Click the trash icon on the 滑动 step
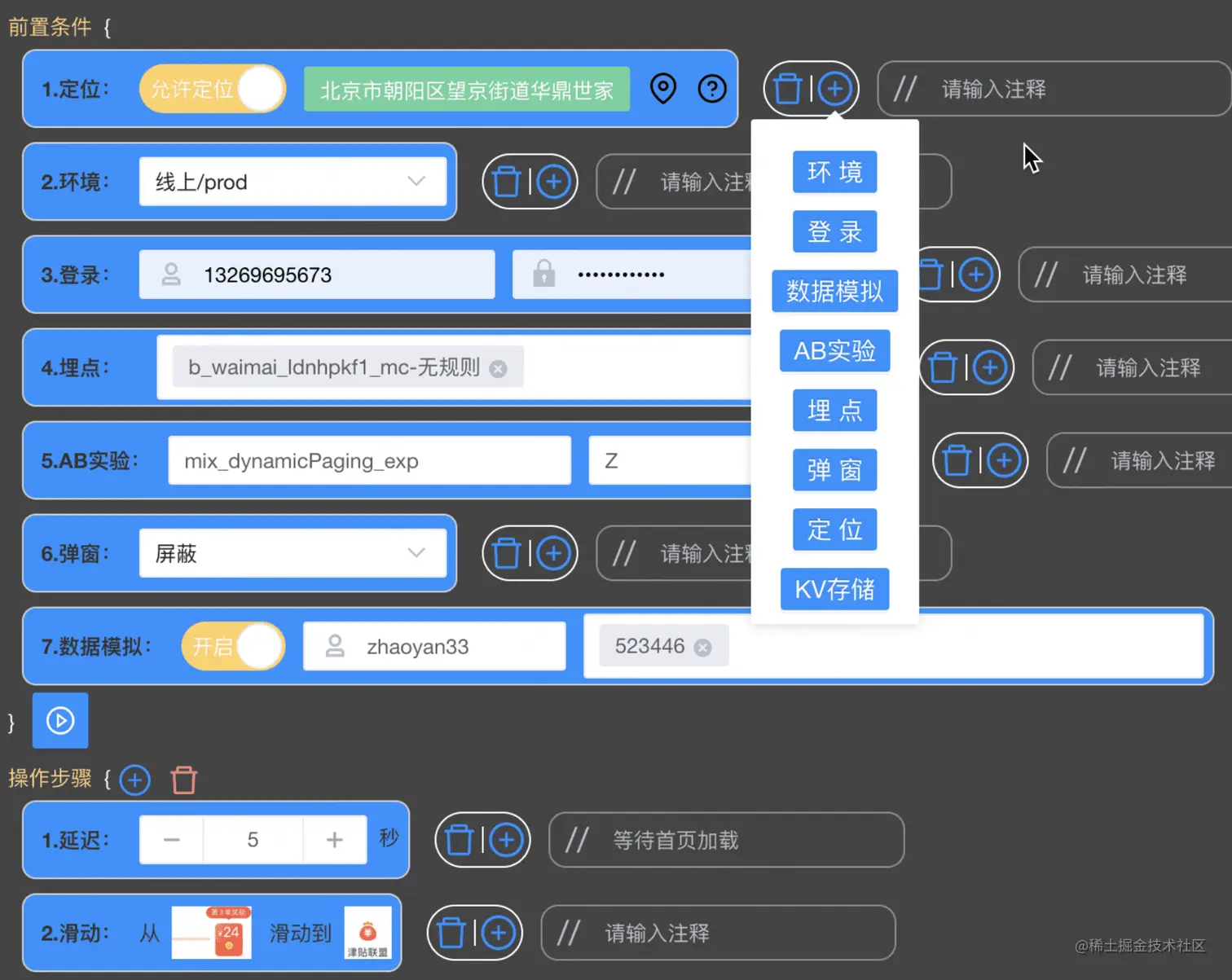This screenshot has height=980, width=1232. tap(451, 933)
